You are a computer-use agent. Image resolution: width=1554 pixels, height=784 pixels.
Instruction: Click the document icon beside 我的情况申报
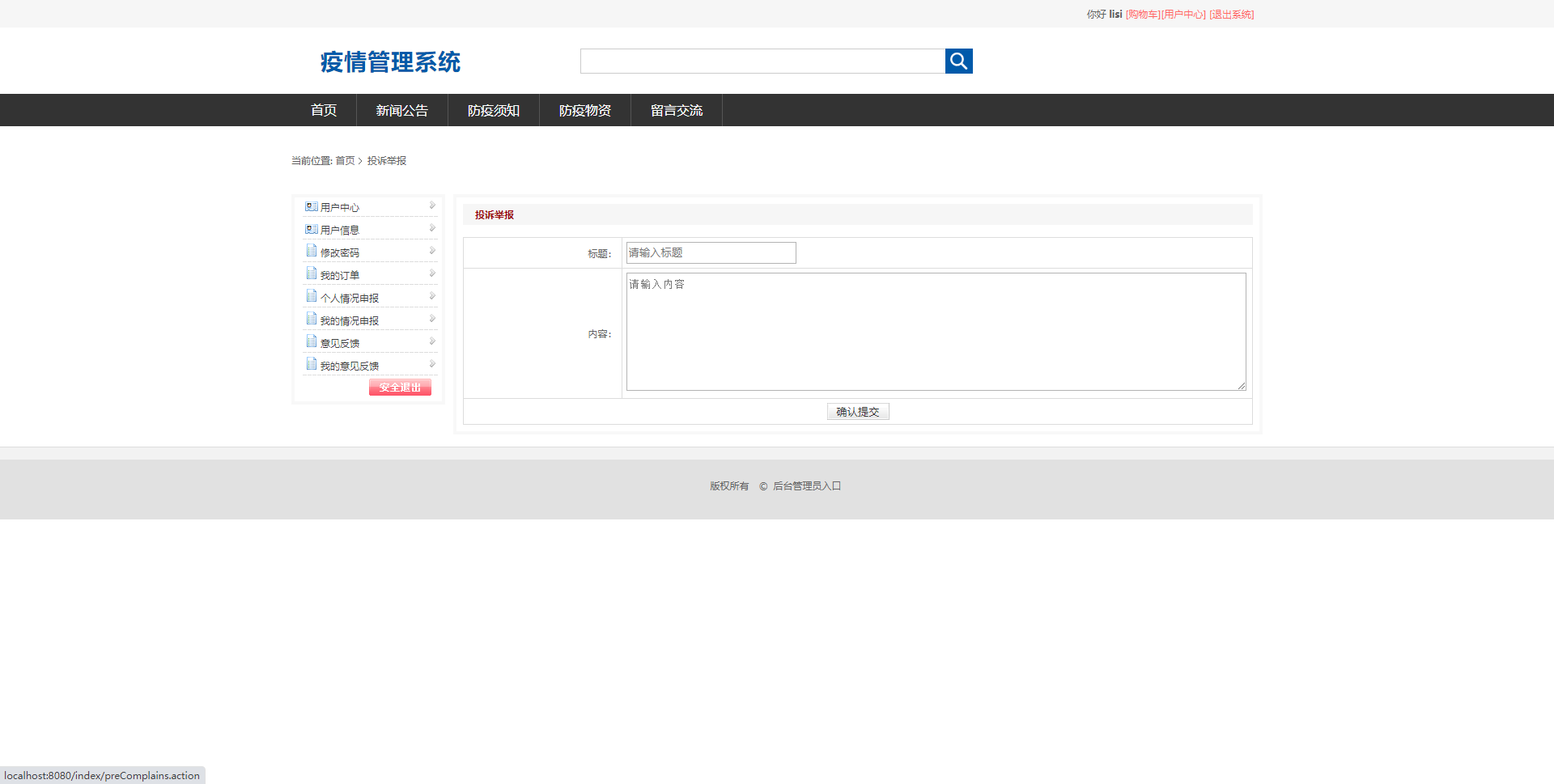coord(312,320)
